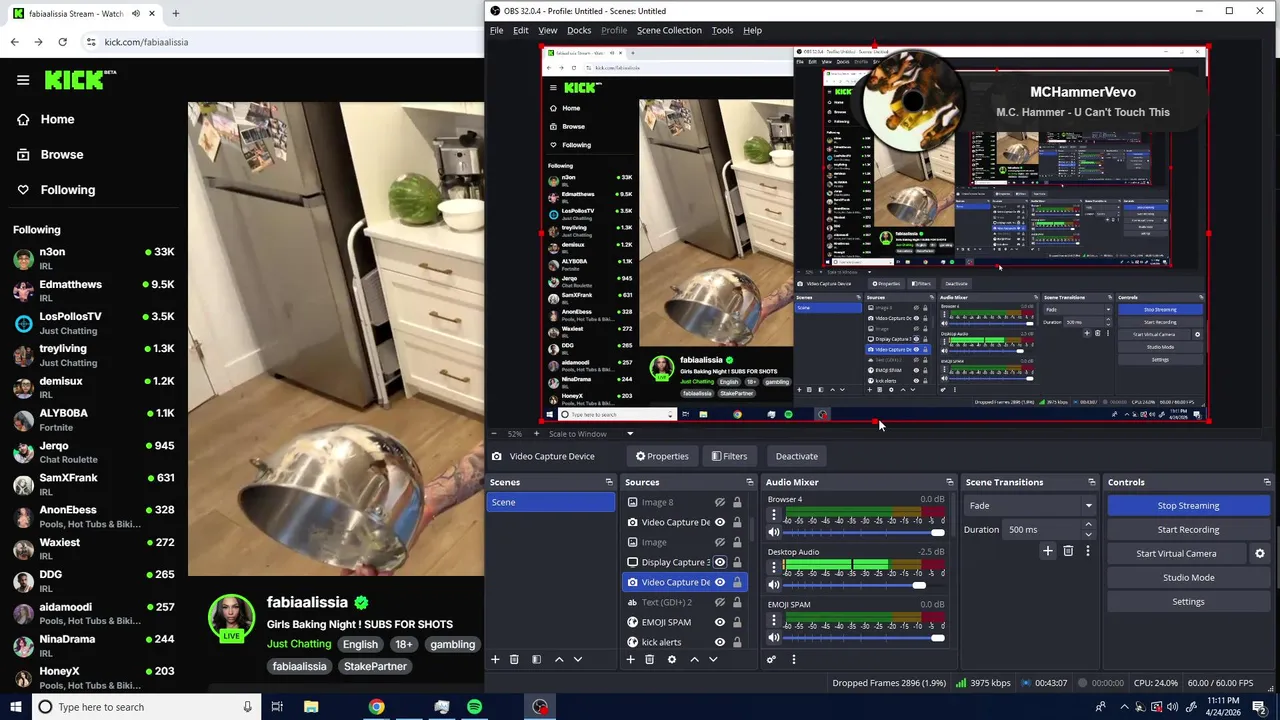
Task: Open the View menu in OBS
Action: pos(548,30)
